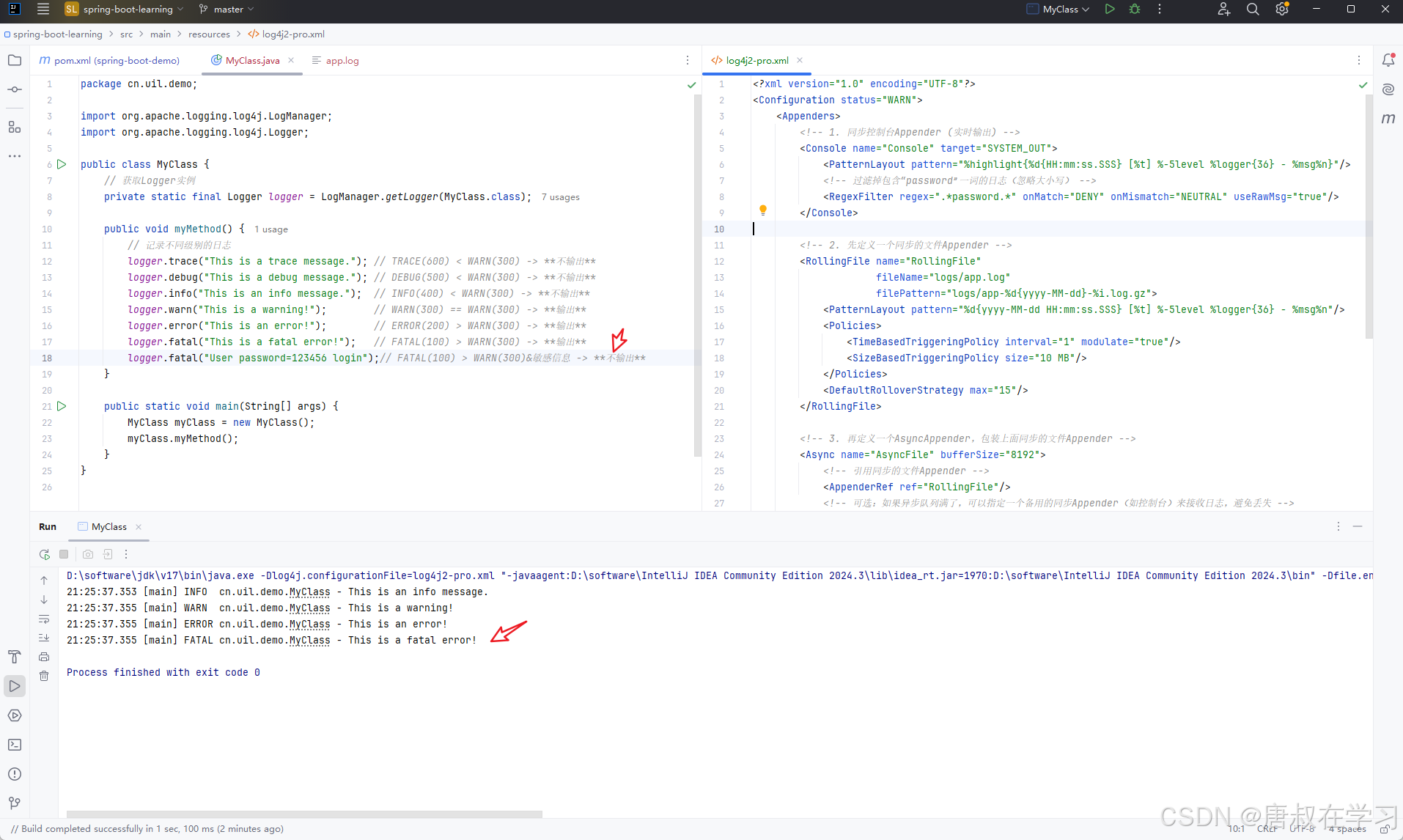Open the Maven tool window
This screenshot has height=840, width=1403.
pos(1388,119)
